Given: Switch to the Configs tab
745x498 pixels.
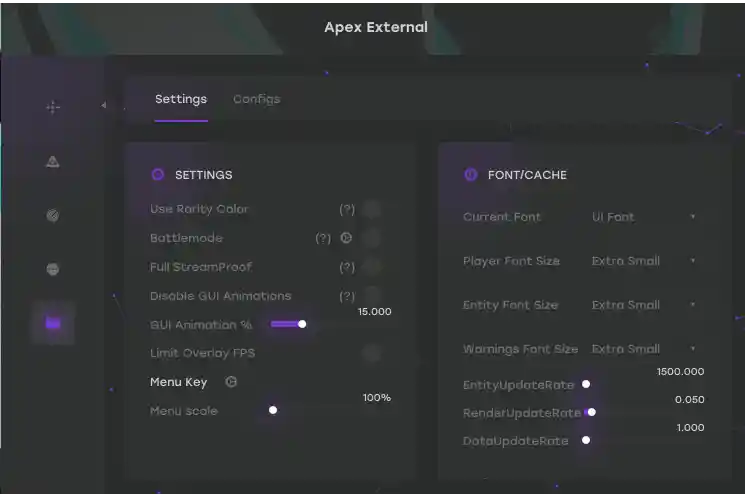Looking at the screenshot, I should click(x=257, y=99).
